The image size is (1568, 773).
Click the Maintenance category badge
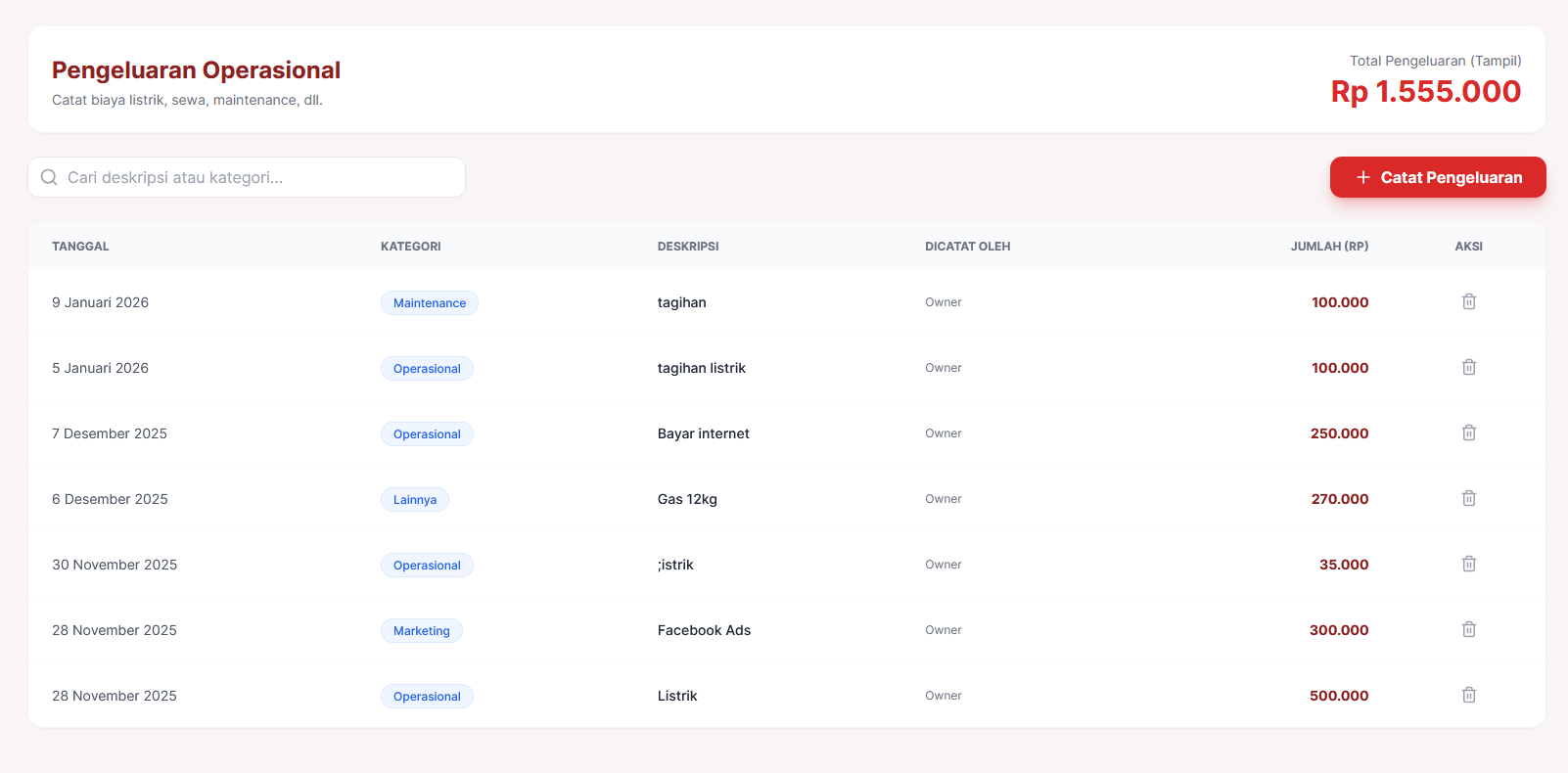[429, 303]
